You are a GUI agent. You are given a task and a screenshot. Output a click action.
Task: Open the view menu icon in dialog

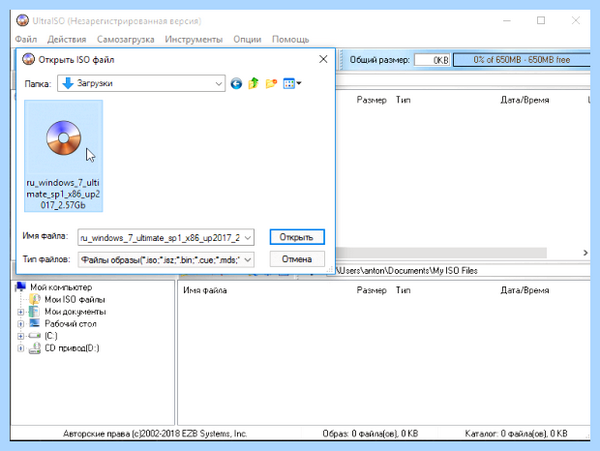point(292,83)
